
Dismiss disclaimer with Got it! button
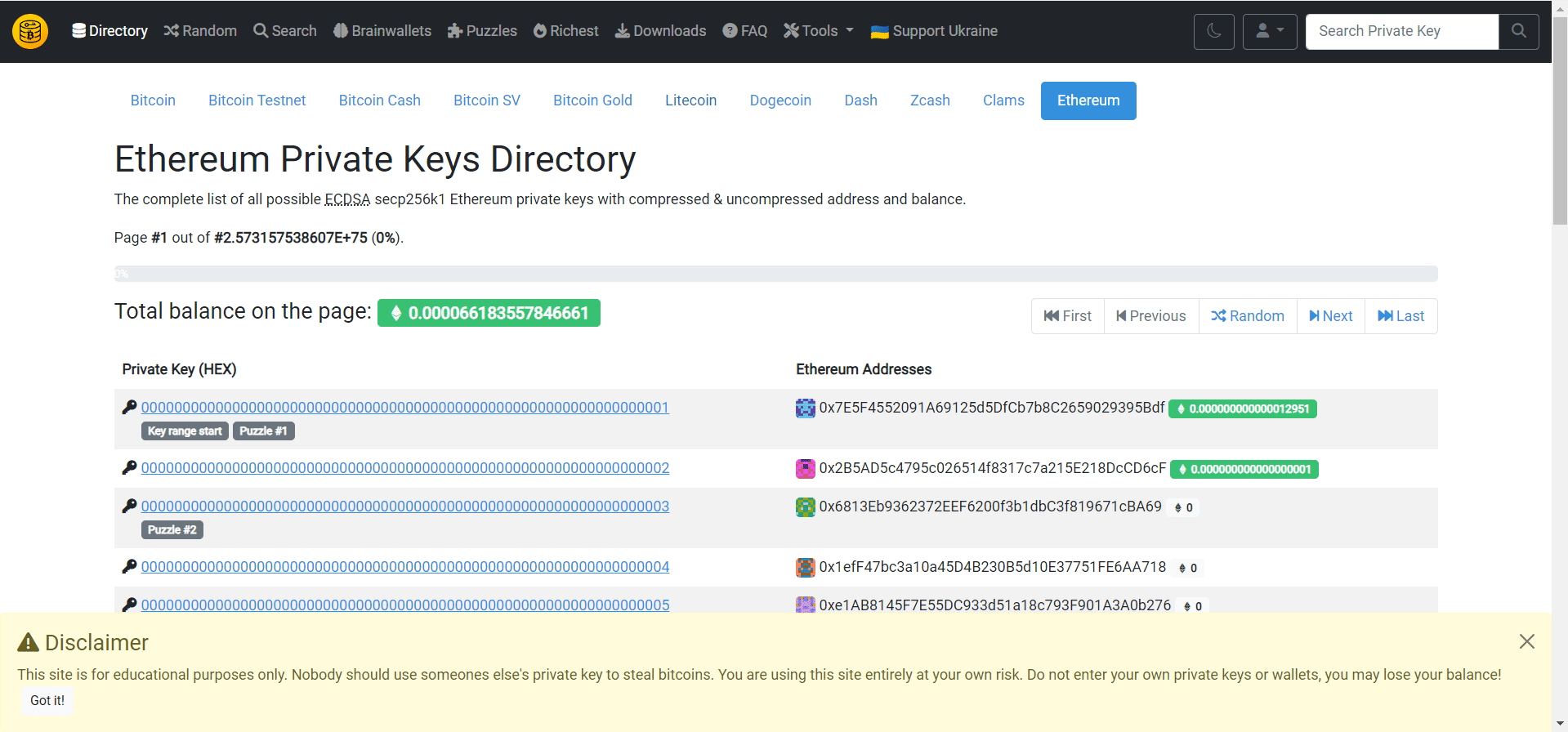coord(47,700)
